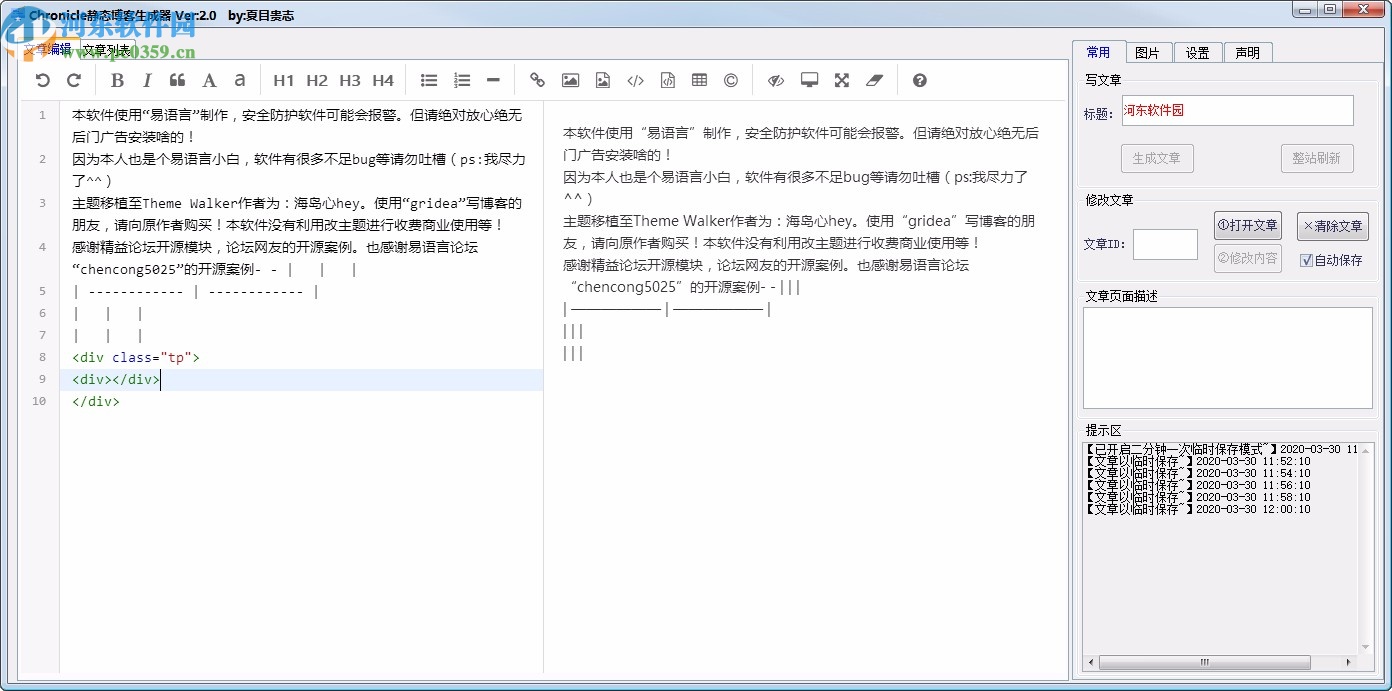Click line number 10 in editor gutter
The height and width of the screenshot is (691, 1392).
click(39, 401)
